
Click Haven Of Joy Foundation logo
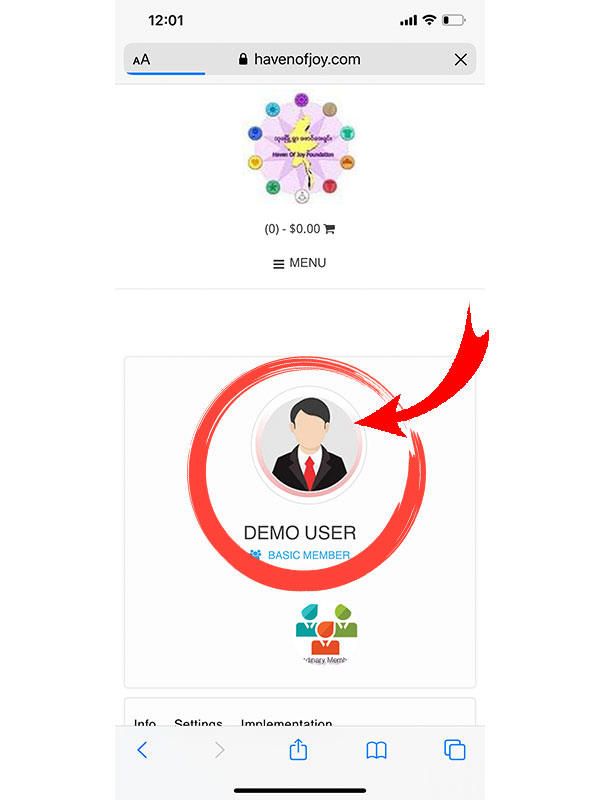tap(301, 148)
